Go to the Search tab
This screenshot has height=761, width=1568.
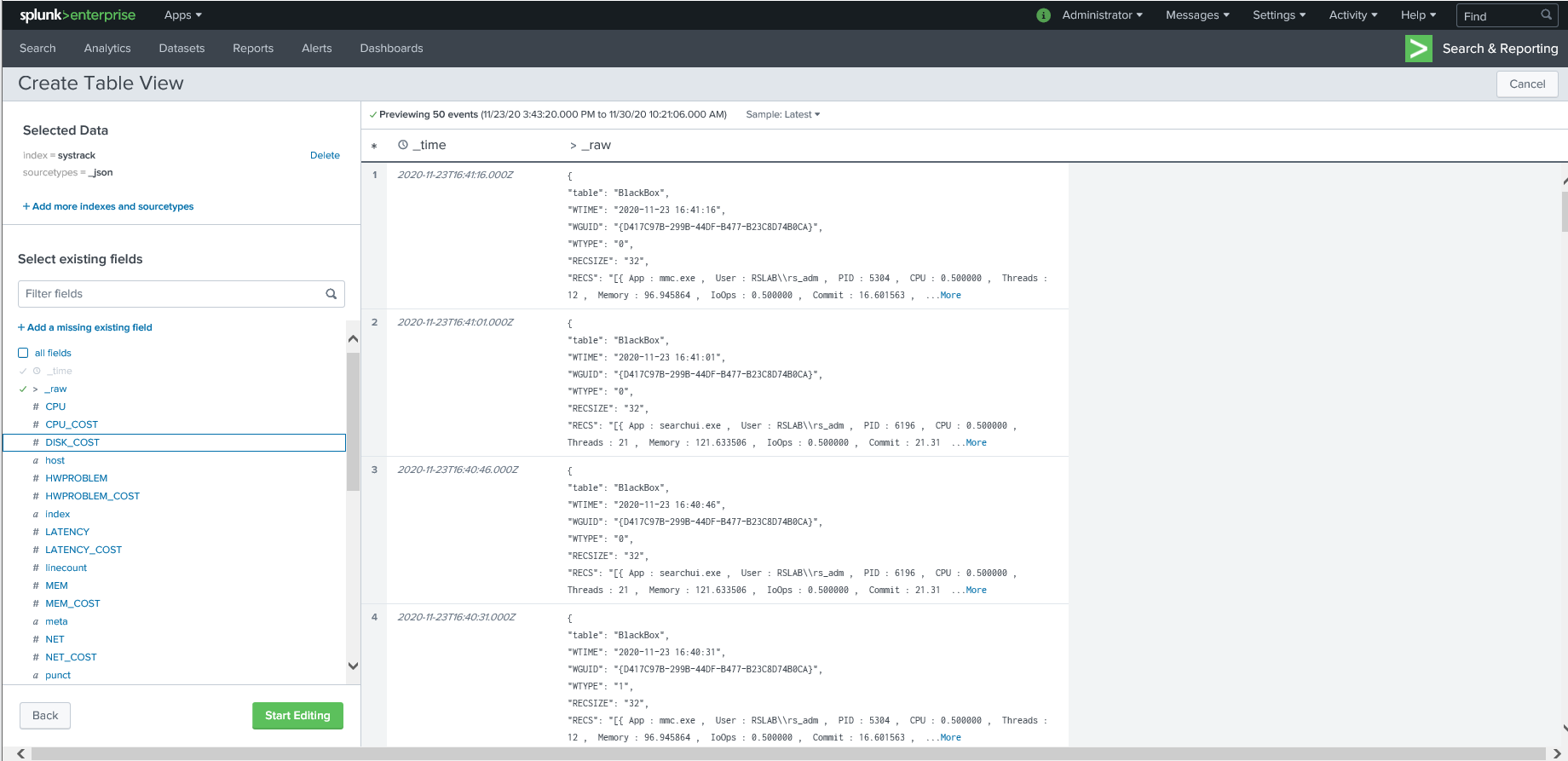[37, 49]
